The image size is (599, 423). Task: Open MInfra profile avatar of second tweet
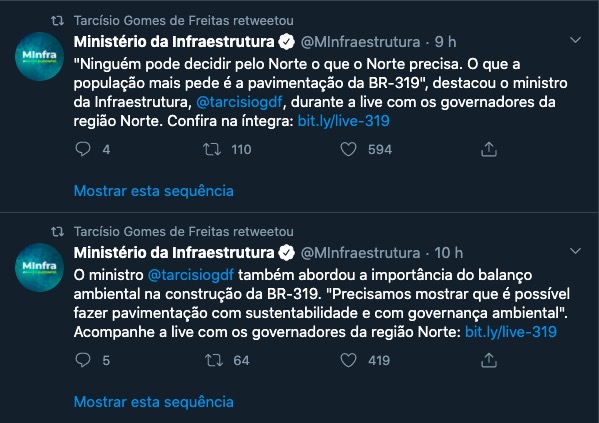[x=39, y=267]
